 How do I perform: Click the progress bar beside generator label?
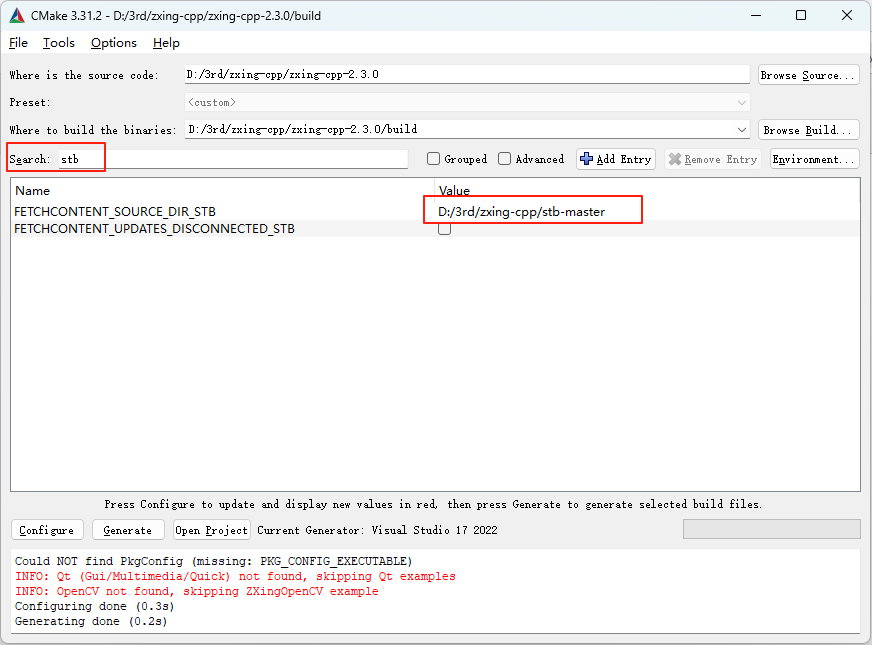(771, 529)
